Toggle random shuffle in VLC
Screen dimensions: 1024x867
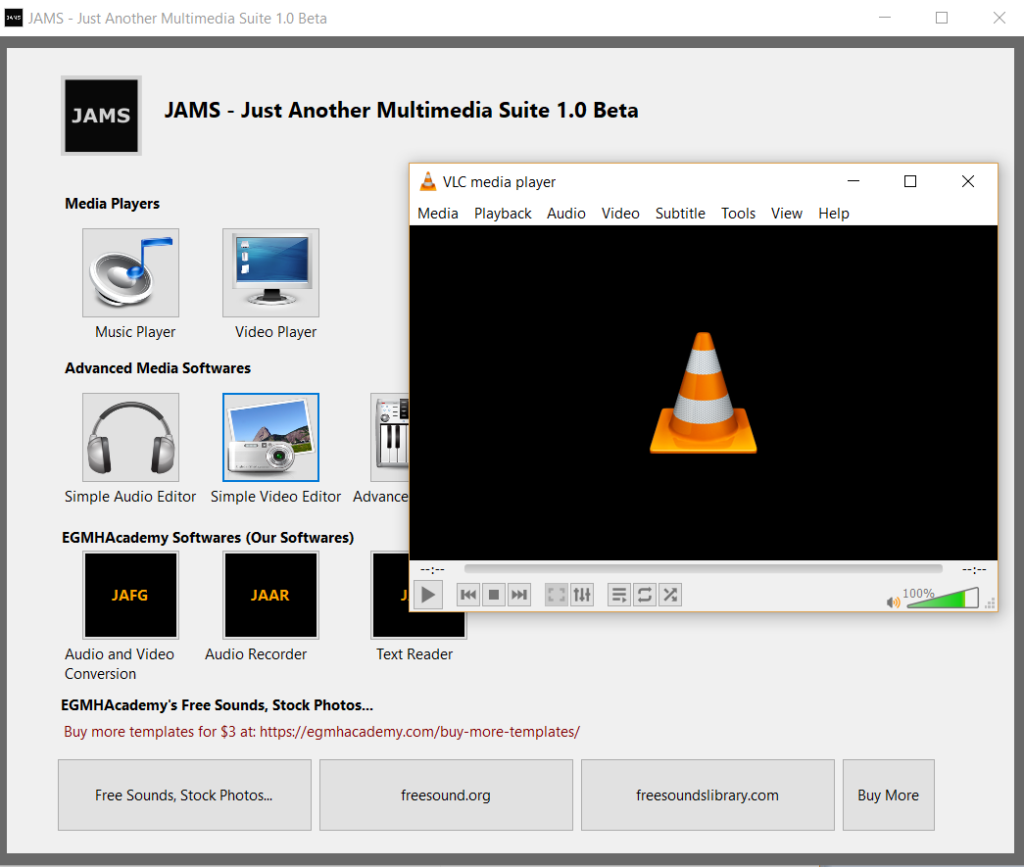pos(670,595)
